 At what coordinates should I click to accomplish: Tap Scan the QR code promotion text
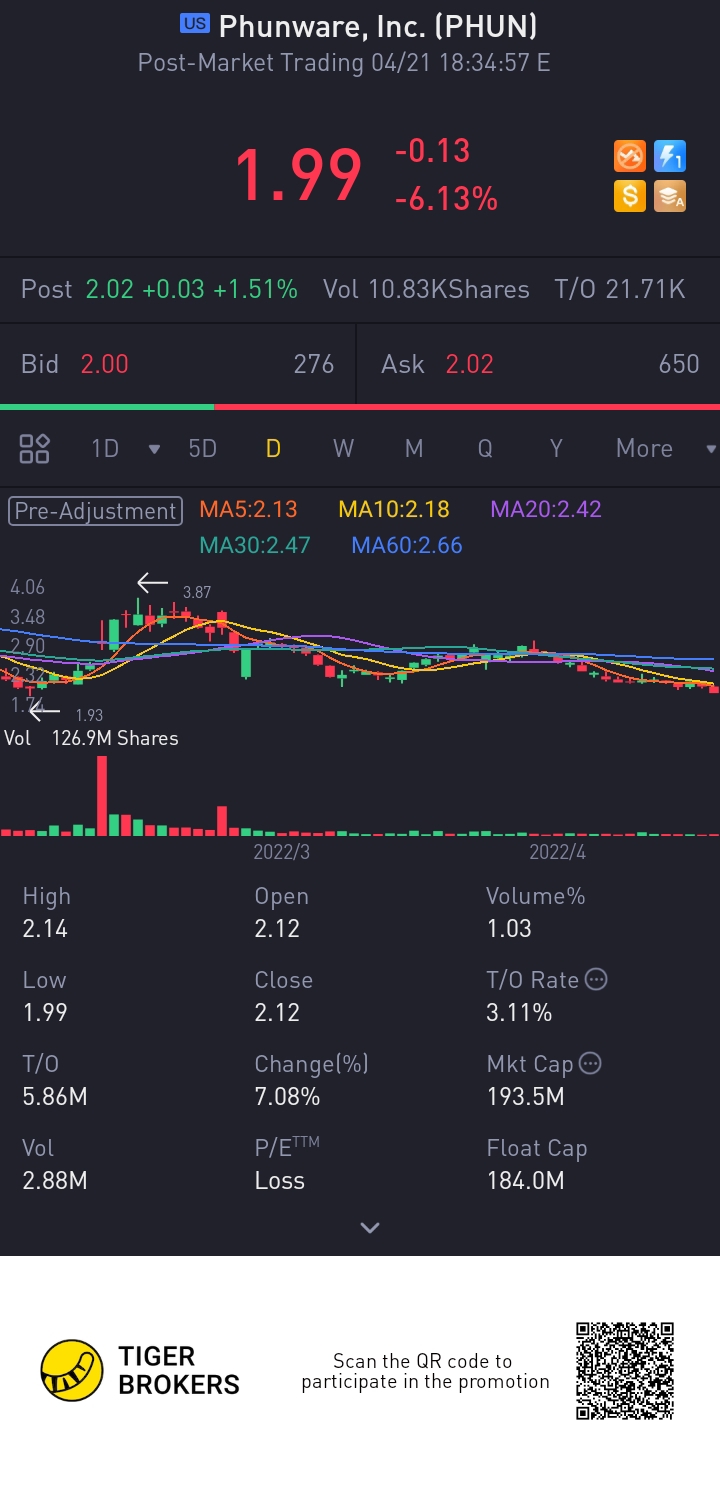tap(425, 1371)
